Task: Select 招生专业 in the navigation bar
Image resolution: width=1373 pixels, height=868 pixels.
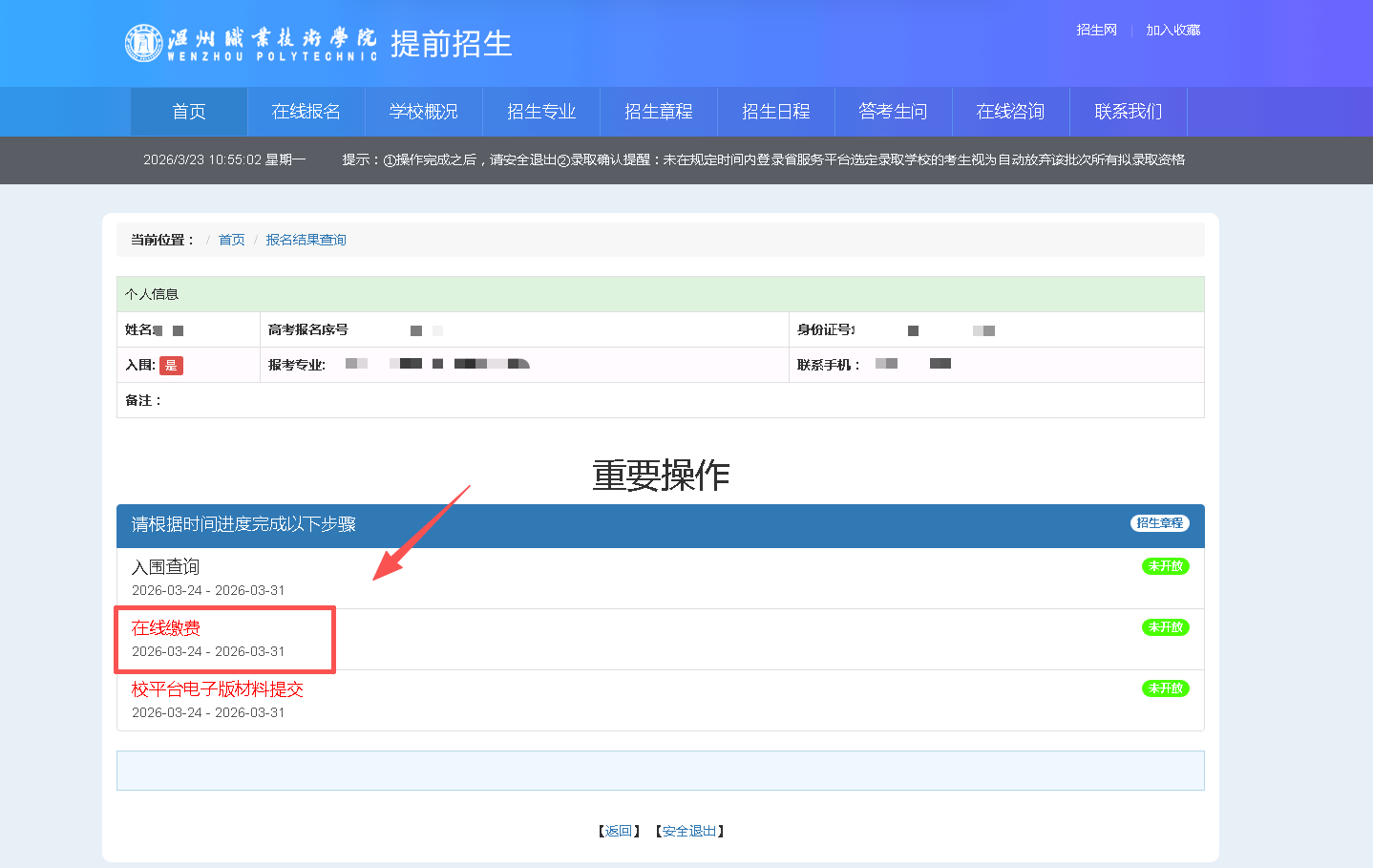Action: [541, 112]
